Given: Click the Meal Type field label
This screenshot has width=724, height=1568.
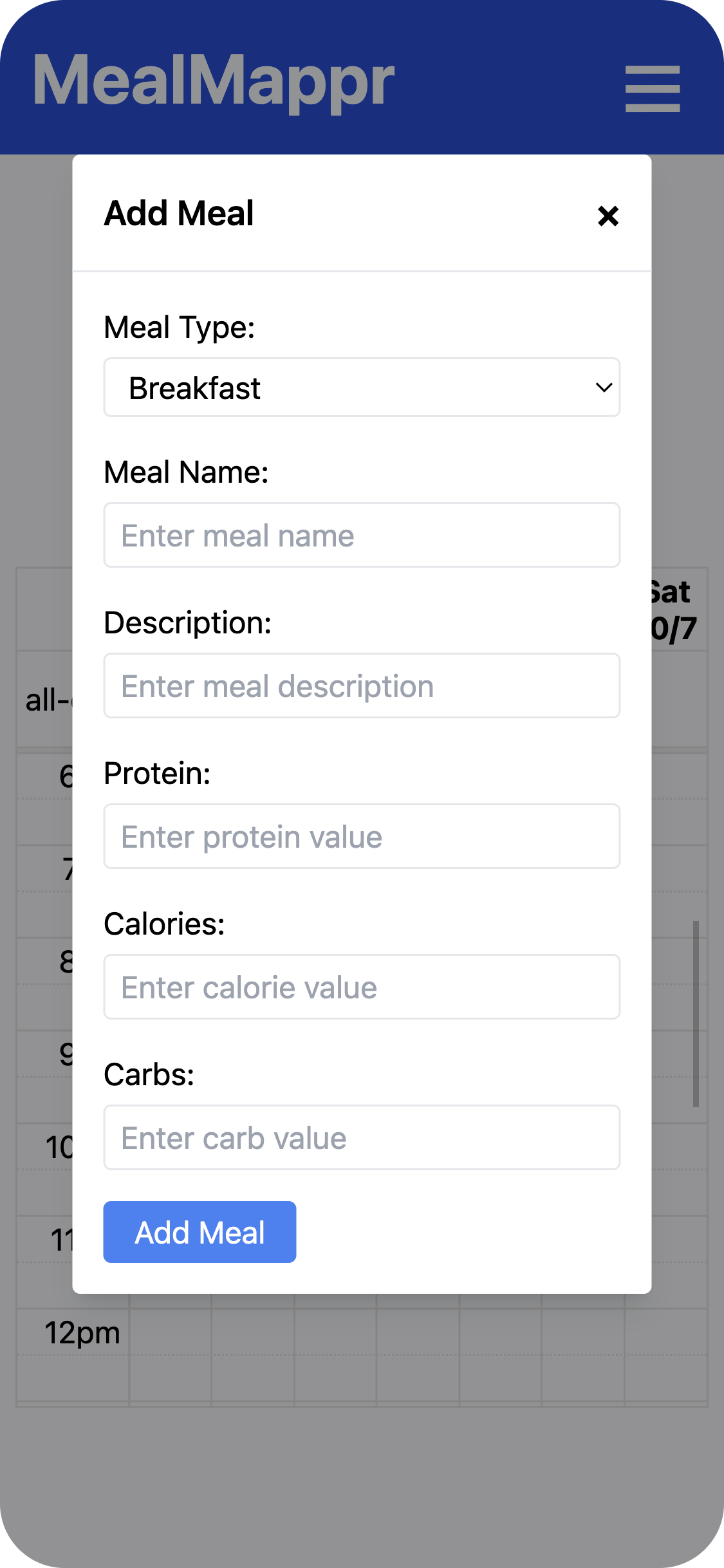Looking at the screenshot, I should [179, 327].
